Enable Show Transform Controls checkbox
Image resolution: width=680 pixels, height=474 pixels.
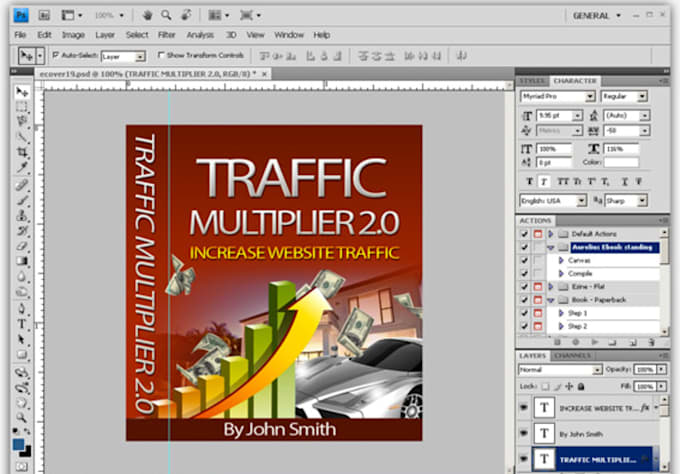(161, 55)
